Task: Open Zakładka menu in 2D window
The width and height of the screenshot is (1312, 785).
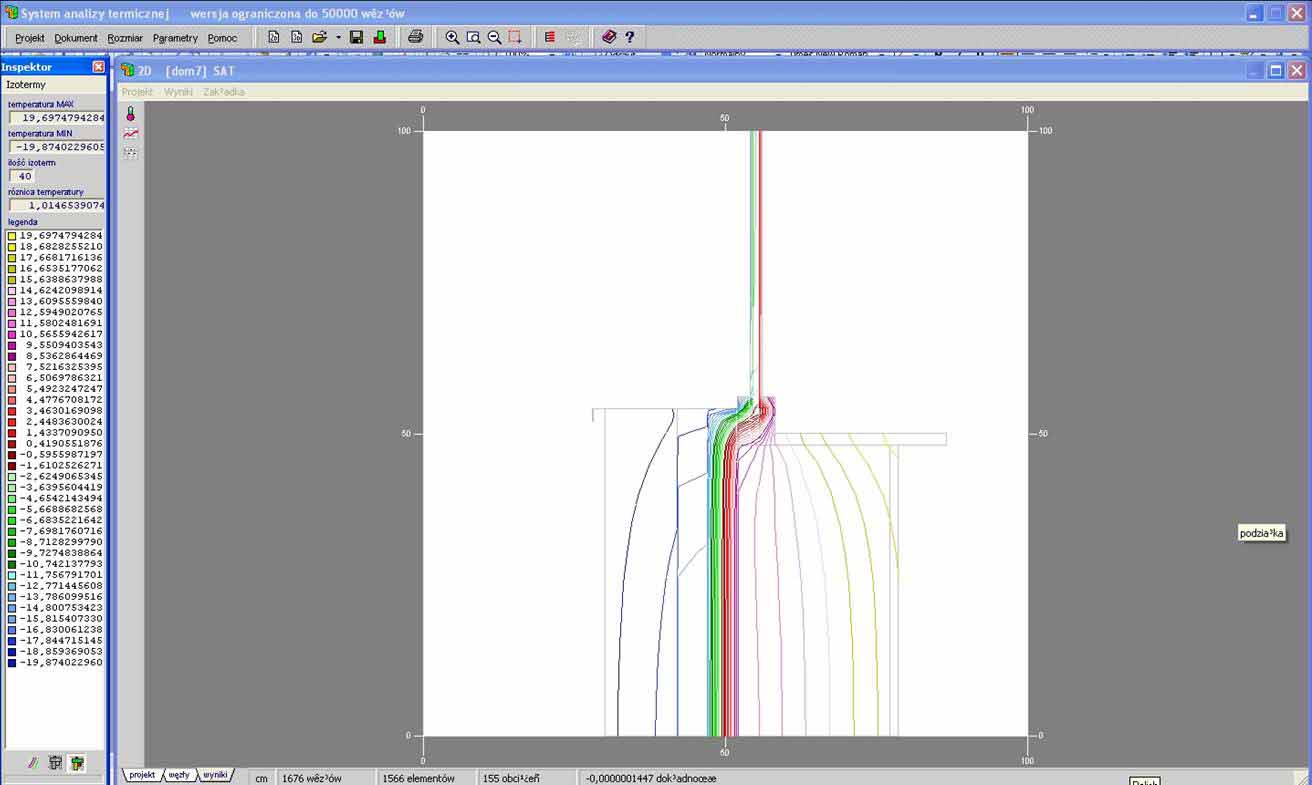Action: pyautogui.click(x=223, y=92)
